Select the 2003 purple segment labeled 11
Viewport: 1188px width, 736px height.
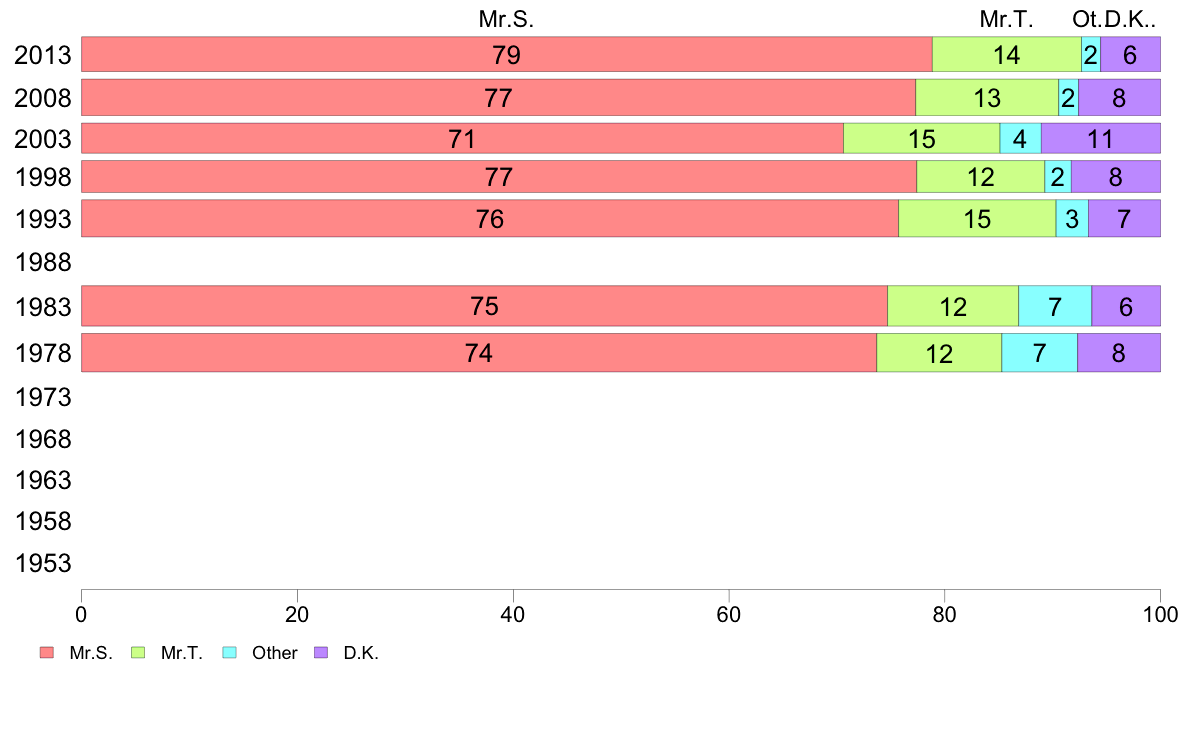(1100, 138)
